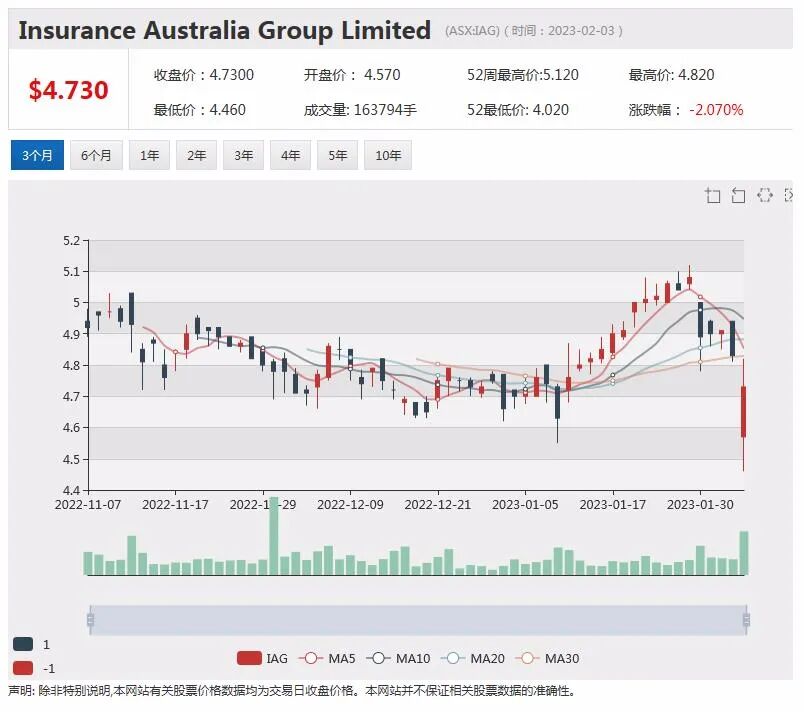
Task: Click the 2022-12-21 x-axis date label
Action: [x=438, y=504]
